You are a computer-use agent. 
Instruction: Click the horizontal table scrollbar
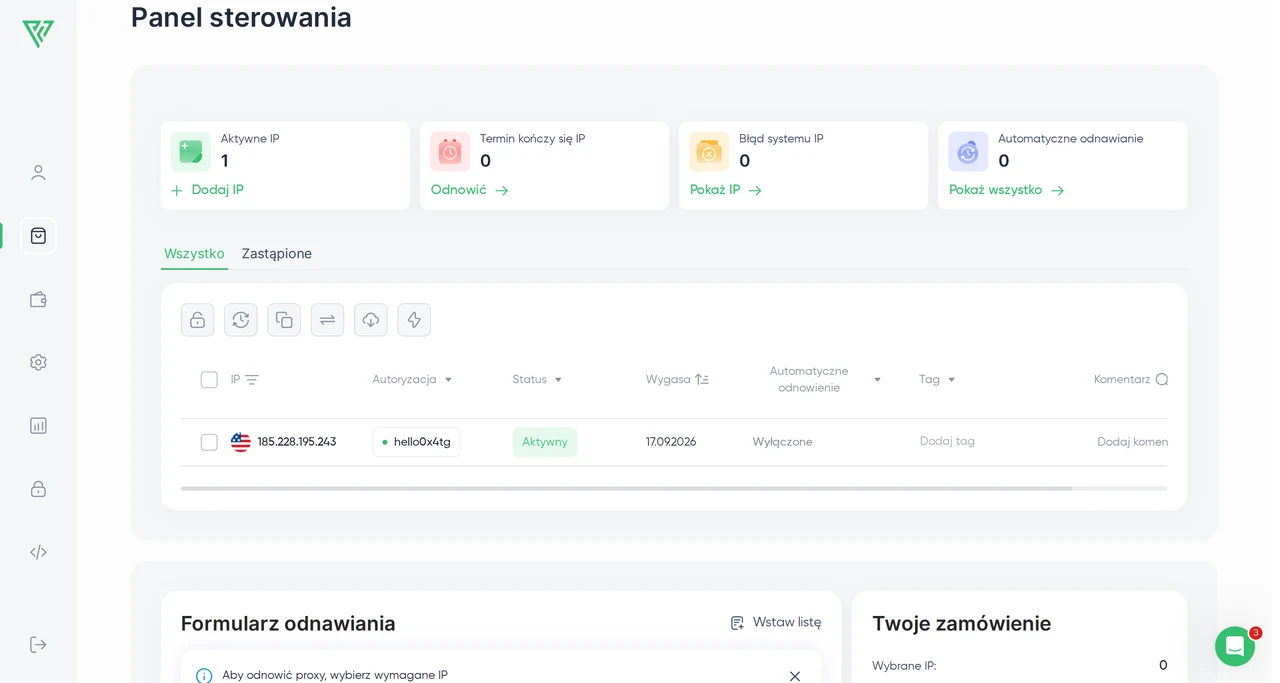click(626, 488)
